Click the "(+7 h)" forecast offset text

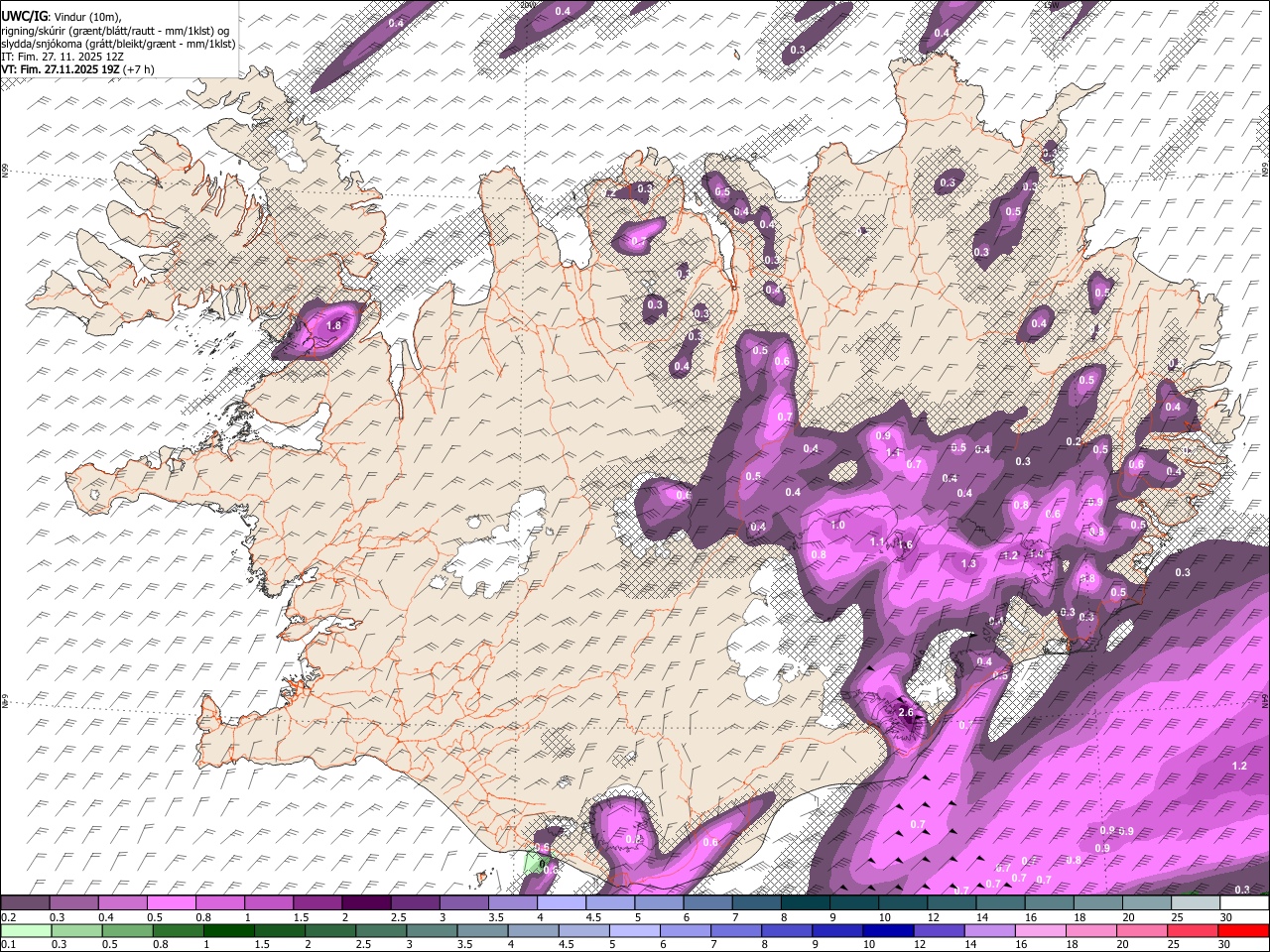pyautogui.click(x=139, y=70)
